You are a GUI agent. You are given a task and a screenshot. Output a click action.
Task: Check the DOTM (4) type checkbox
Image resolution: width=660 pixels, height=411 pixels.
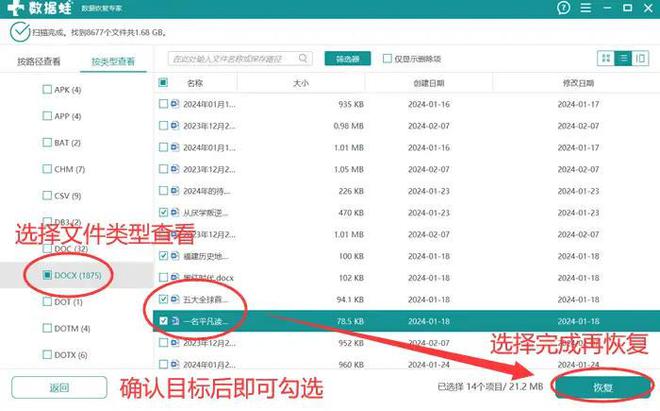(x=47, y=328)
